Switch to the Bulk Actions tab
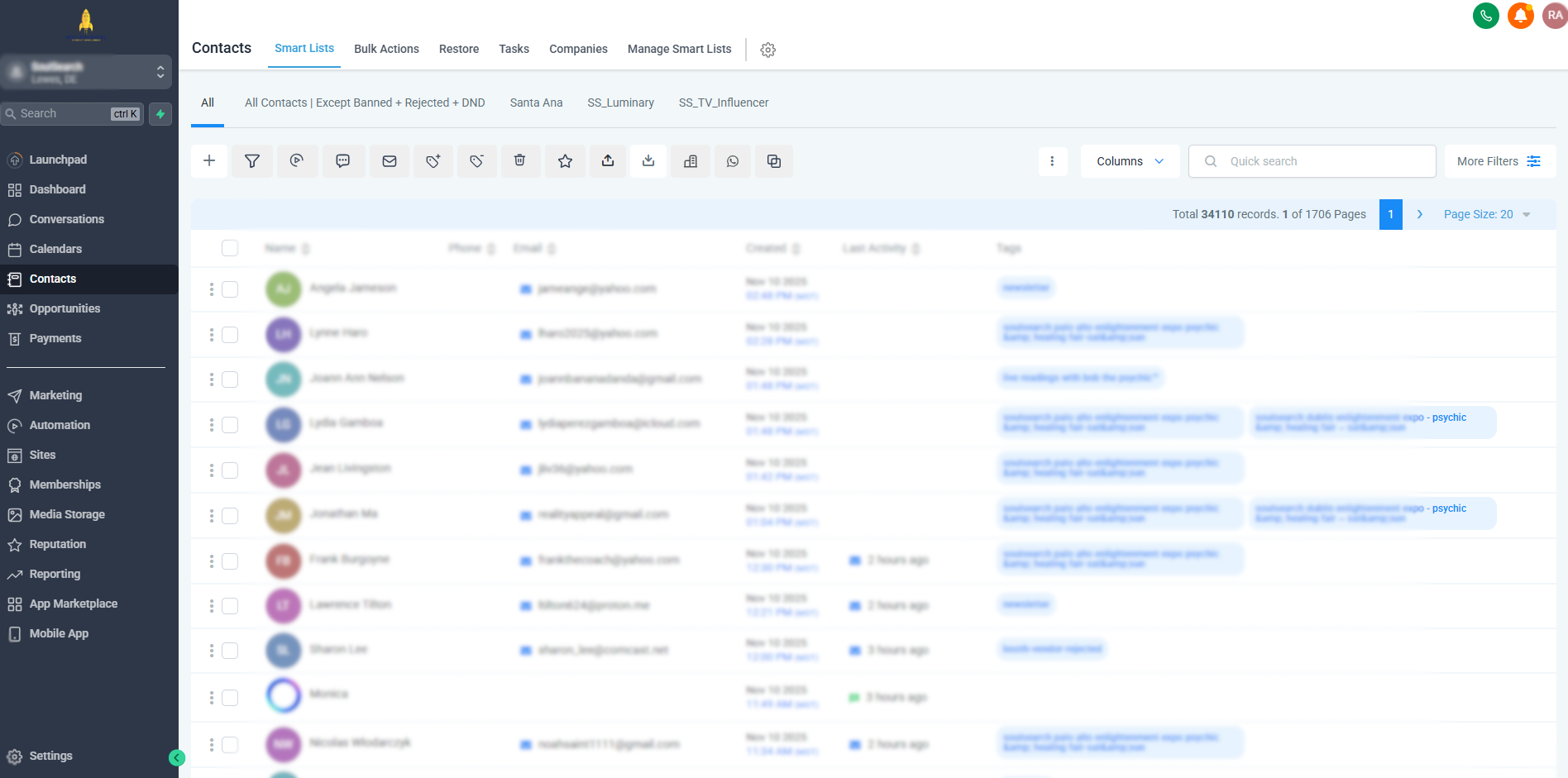The image size is (1568, 778). click(386, 49)
